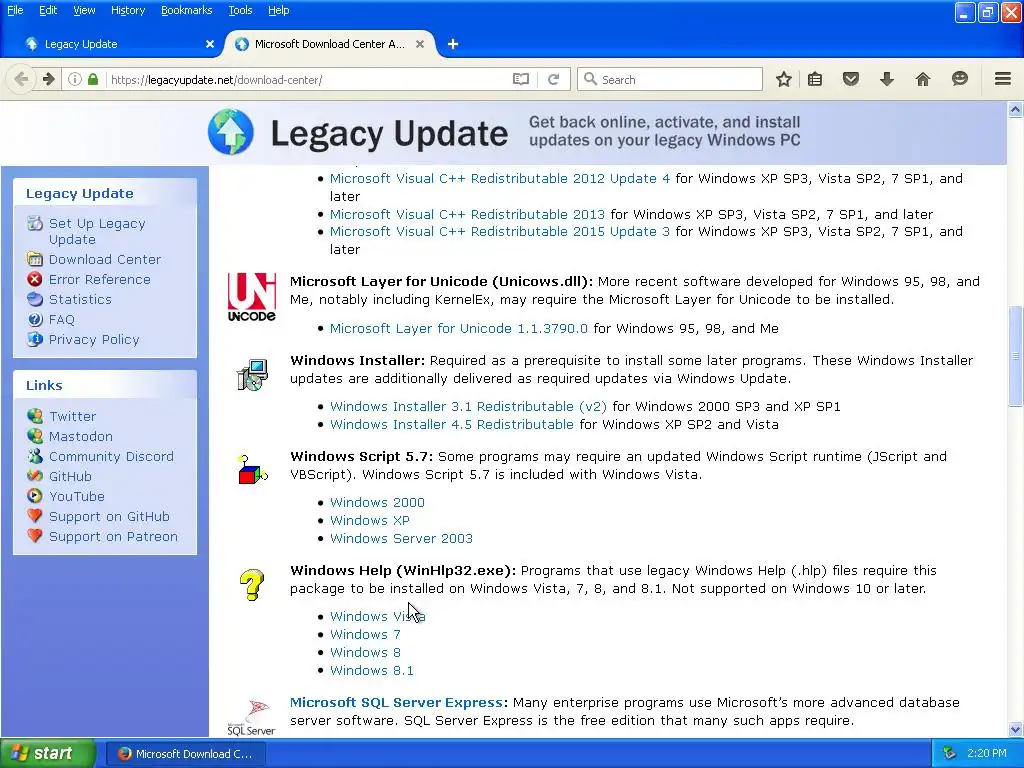Click the Download Center sidebar icon
This screenshot has width=1024, height=768.
coord(35,259)
